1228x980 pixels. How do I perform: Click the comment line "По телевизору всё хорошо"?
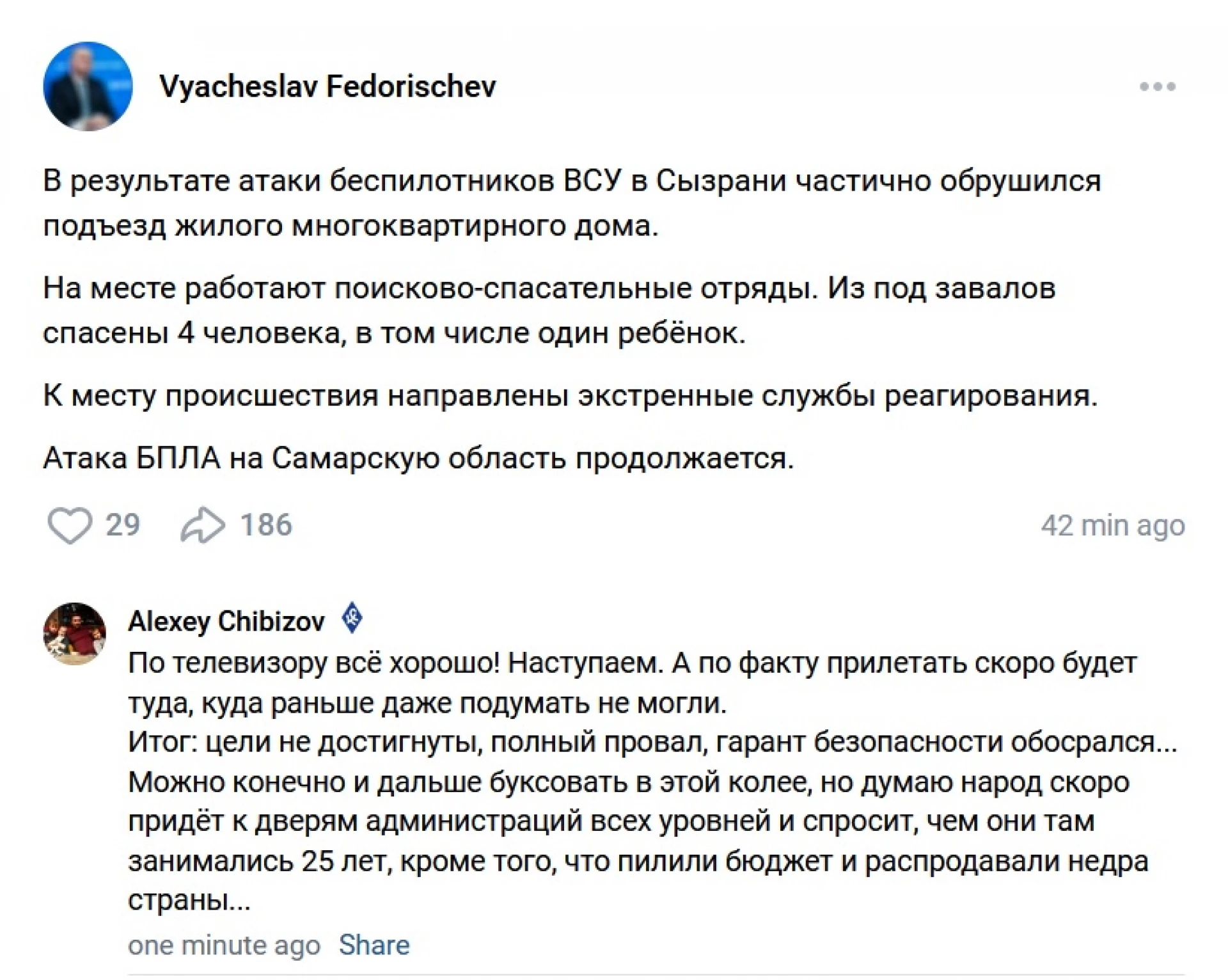click(x=632, y=663)
